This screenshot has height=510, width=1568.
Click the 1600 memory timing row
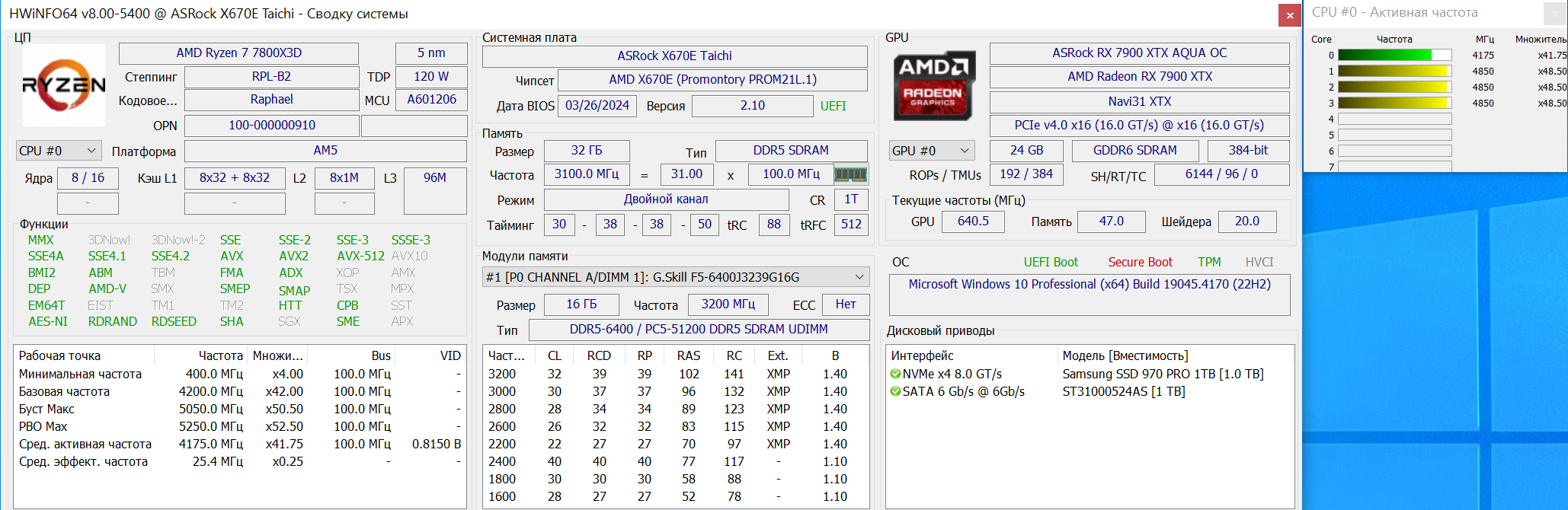point(676,496)
